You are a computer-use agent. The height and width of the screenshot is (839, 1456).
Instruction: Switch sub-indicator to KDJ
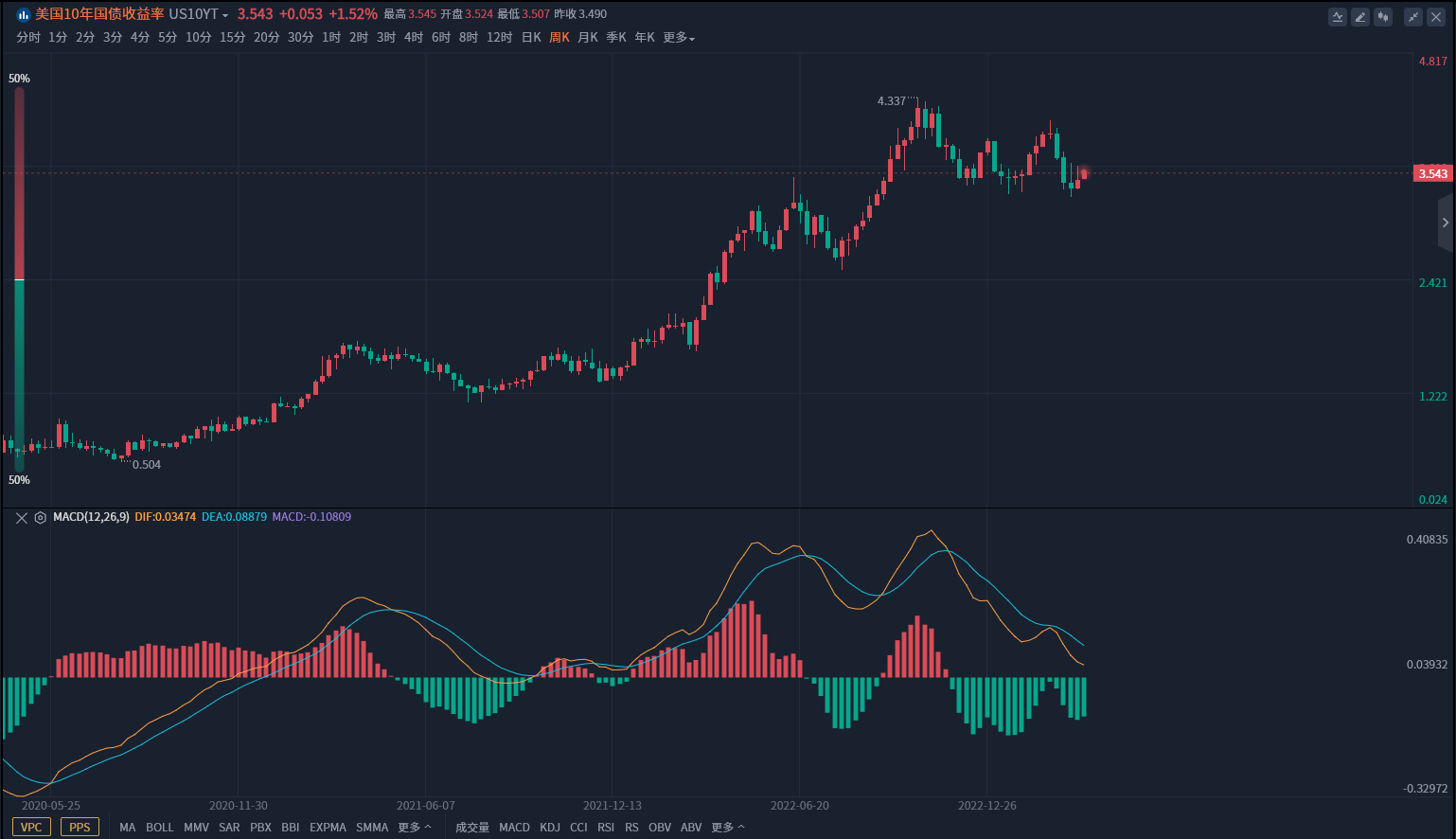click(550, 828)
